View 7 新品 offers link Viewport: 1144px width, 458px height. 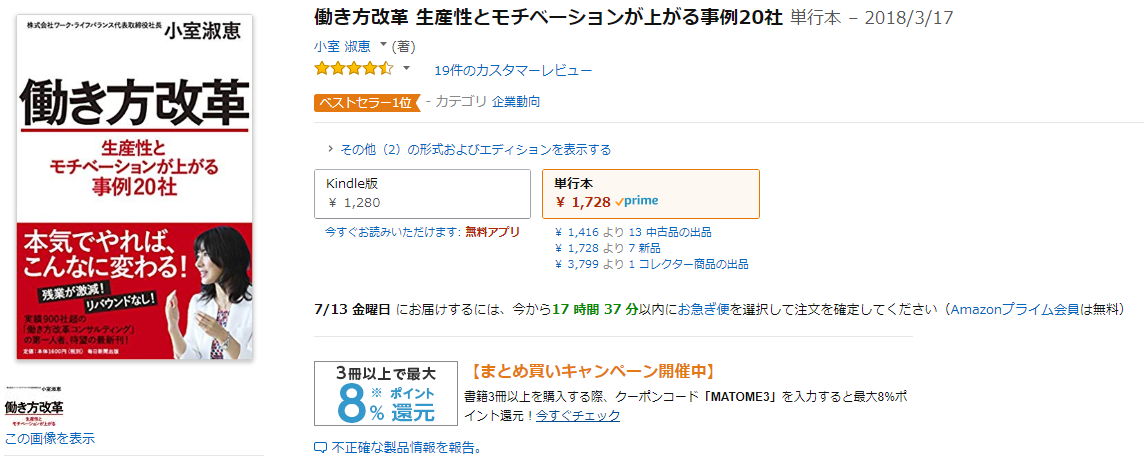coord(644,248)
